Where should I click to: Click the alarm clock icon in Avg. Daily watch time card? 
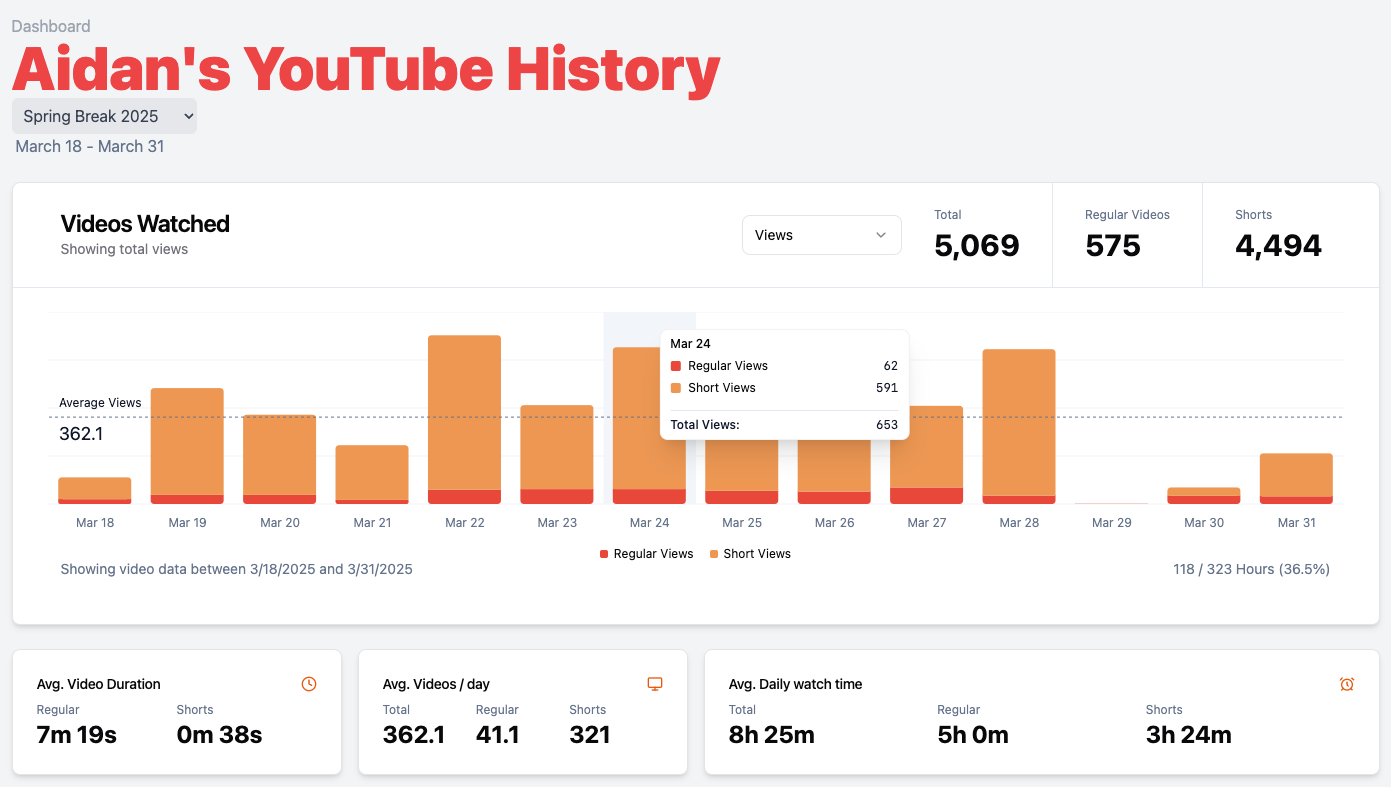(1347, 684)
